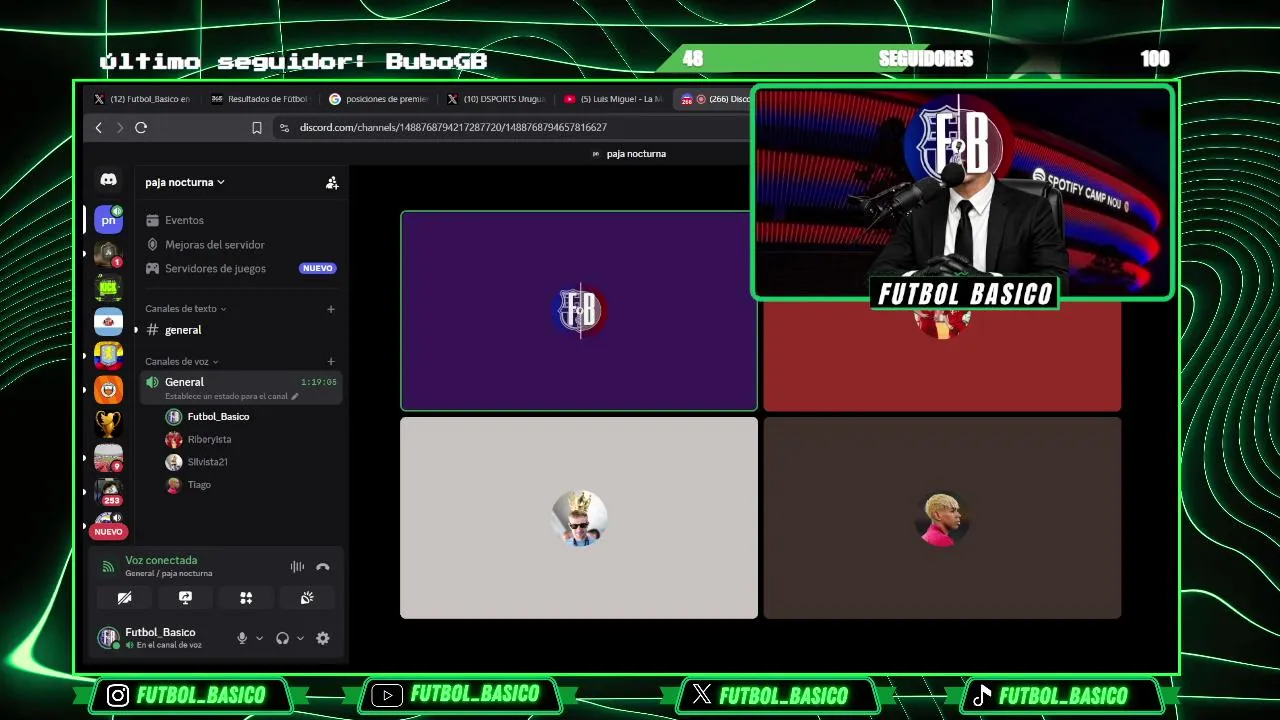Click the invite members icon
This screenshot has height=720, width=1280.
pos(331,183)
